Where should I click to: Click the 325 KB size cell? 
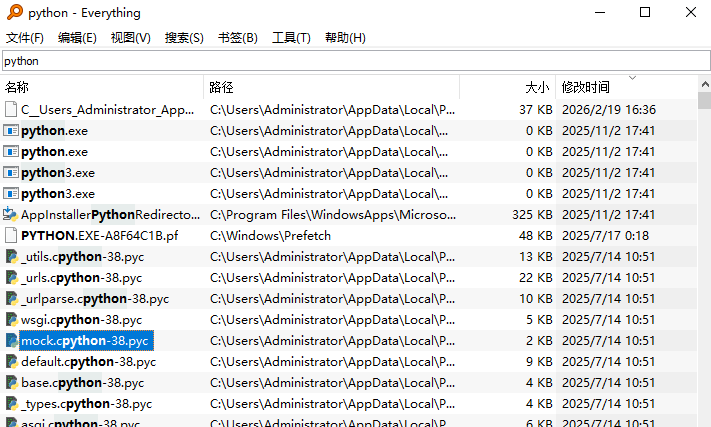tap(532, 214)
